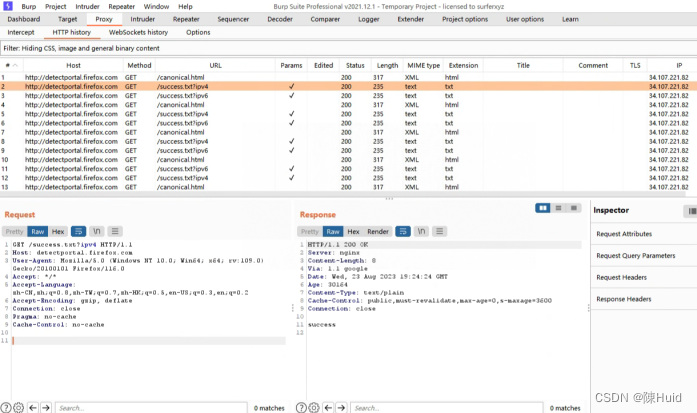Switch Request view to Pretty

14,232
